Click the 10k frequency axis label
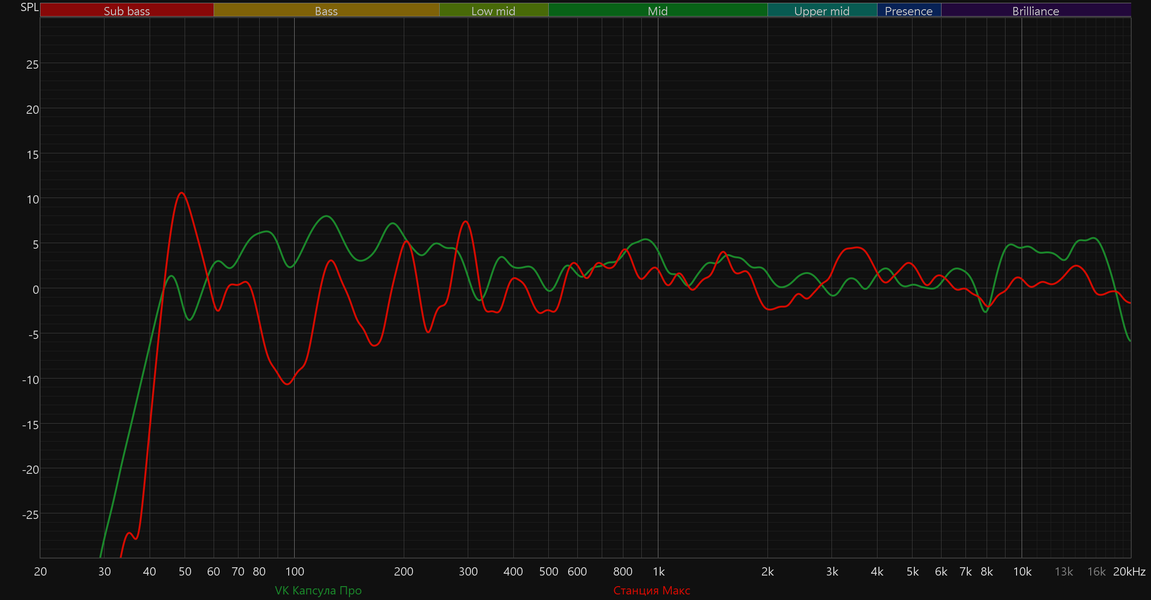The height and width of the screenshot is (600, 1151). click(x=1022, y=572)
